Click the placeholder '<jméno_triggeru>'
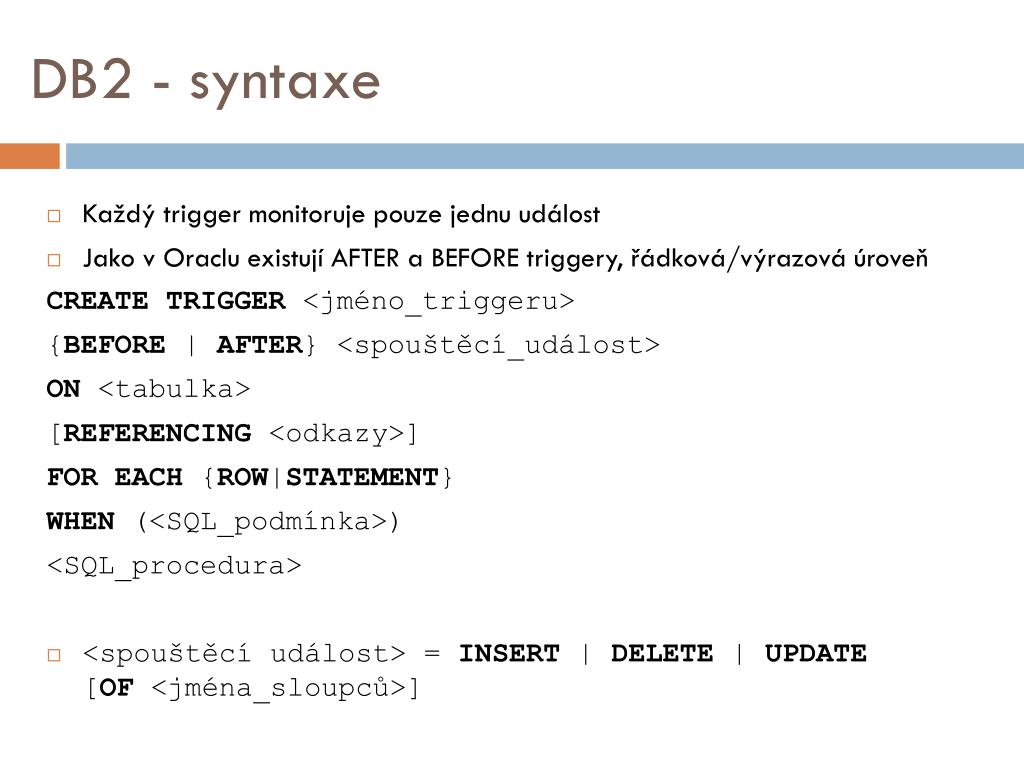 click(439, 302)
